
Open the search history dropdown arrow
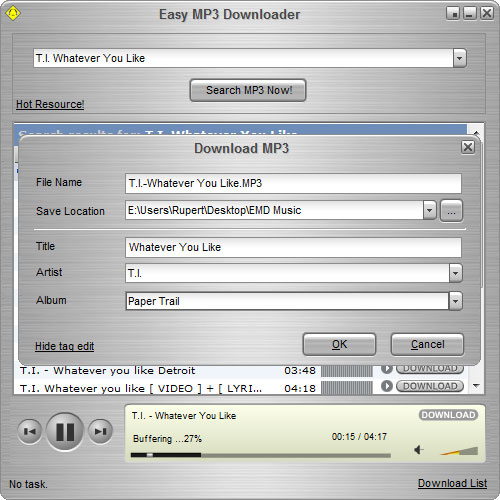(x=460, y=58)
